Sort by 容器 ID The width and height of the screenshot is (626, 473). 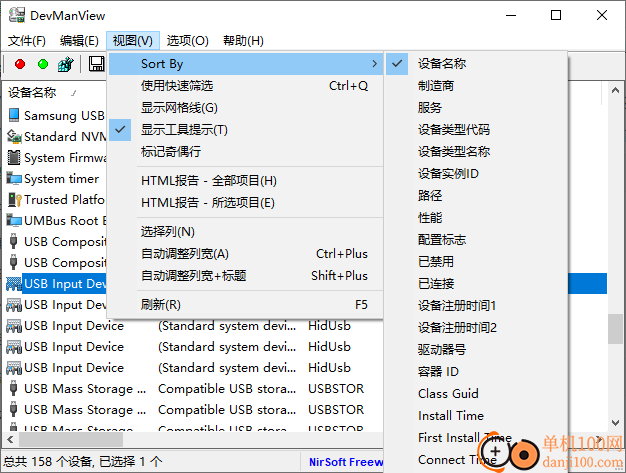click(477, 372)
